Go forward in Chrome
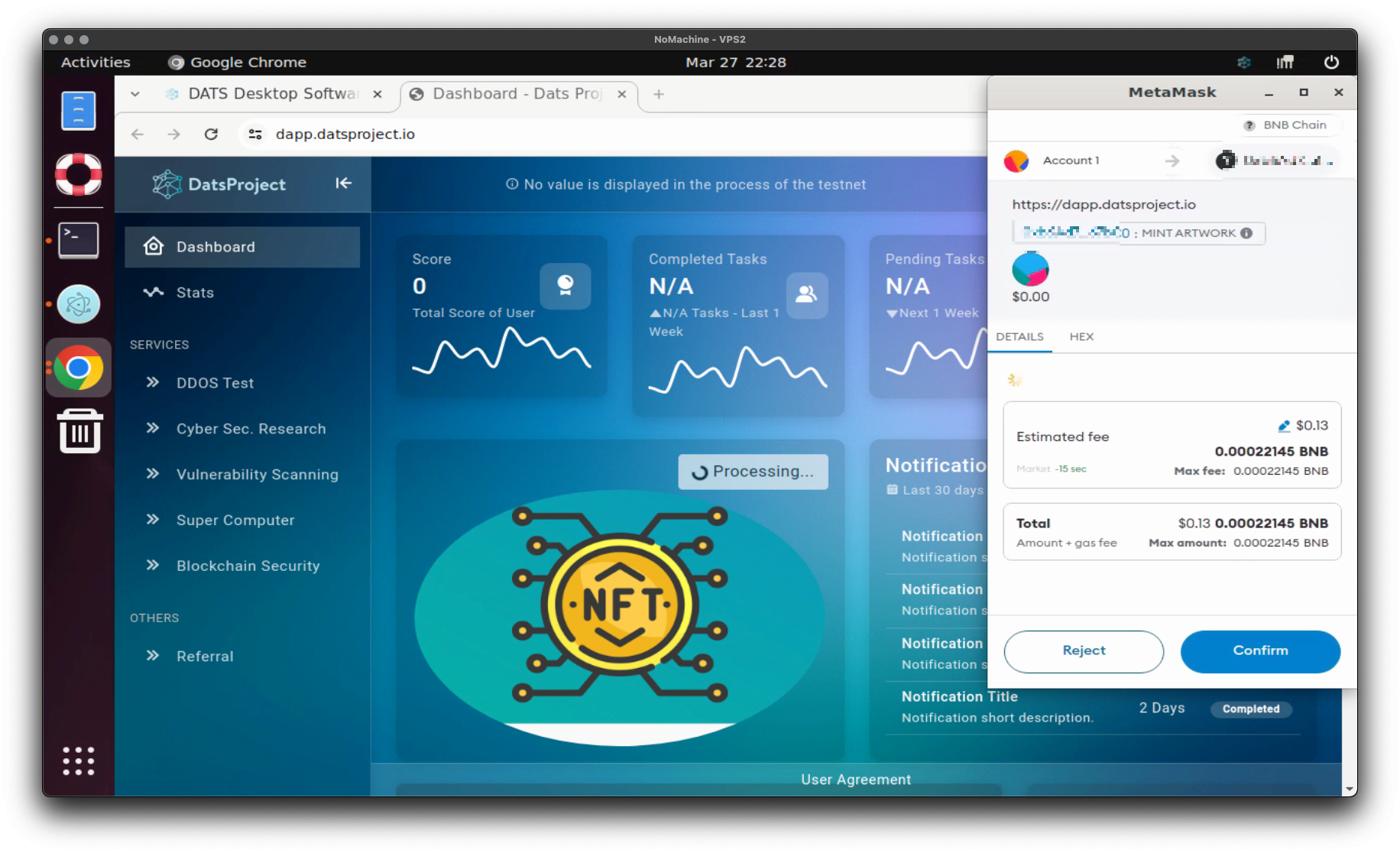 point(174,135)
